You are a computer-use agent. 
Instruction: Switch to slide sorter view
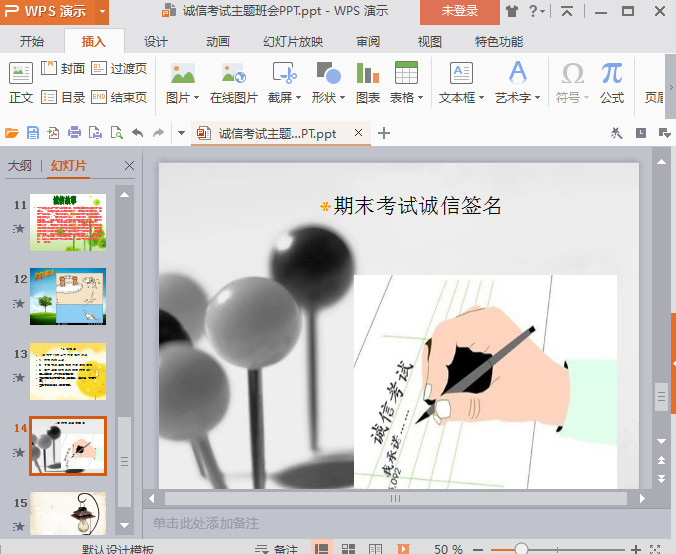click(x=348, y=548)
